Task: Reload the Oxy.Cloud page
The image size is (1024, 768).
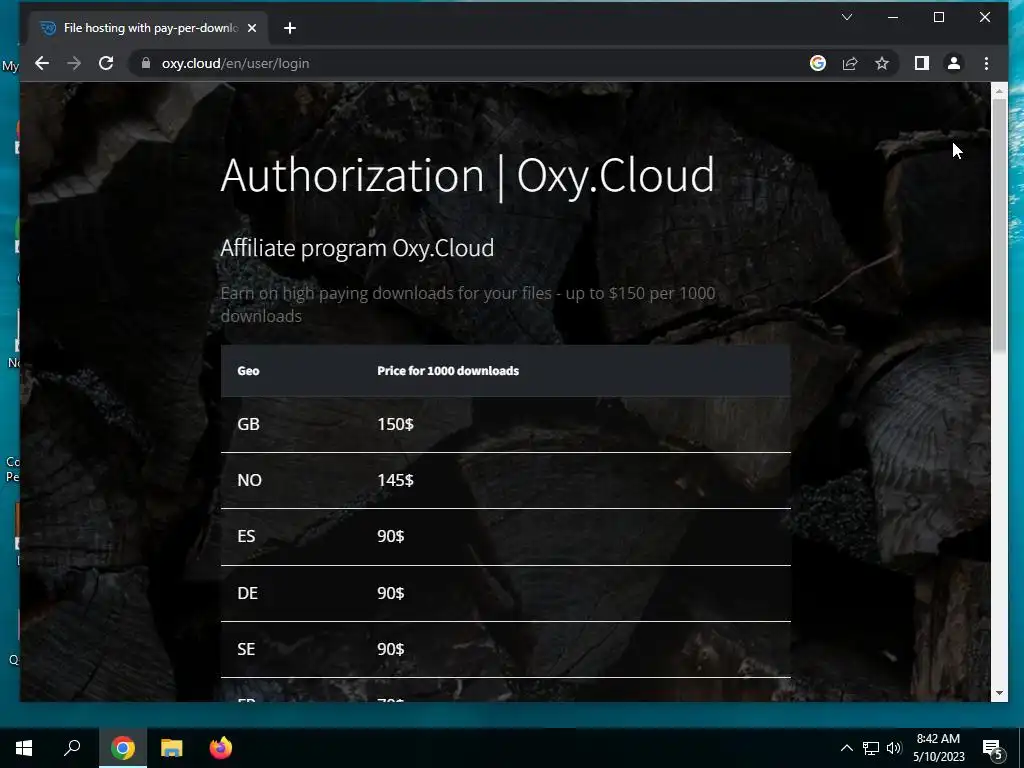Action: (x=106, y=63)
